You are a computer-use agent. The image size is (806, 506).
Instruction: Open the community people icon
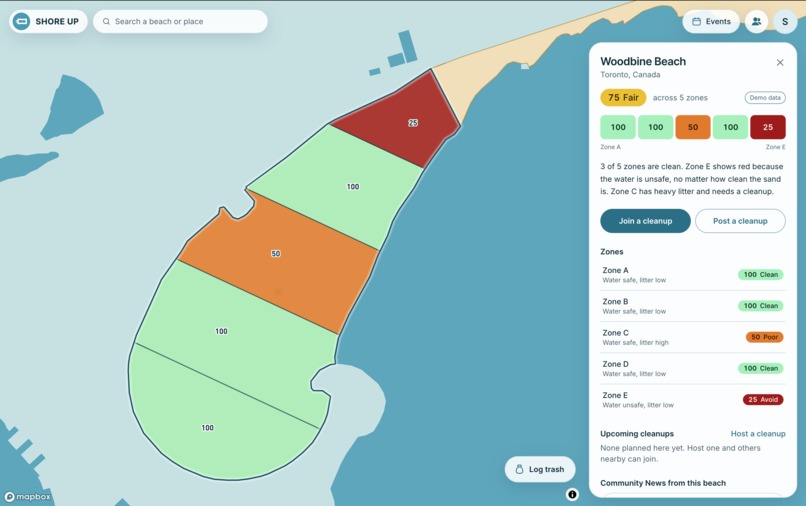(x=756, y=22)
